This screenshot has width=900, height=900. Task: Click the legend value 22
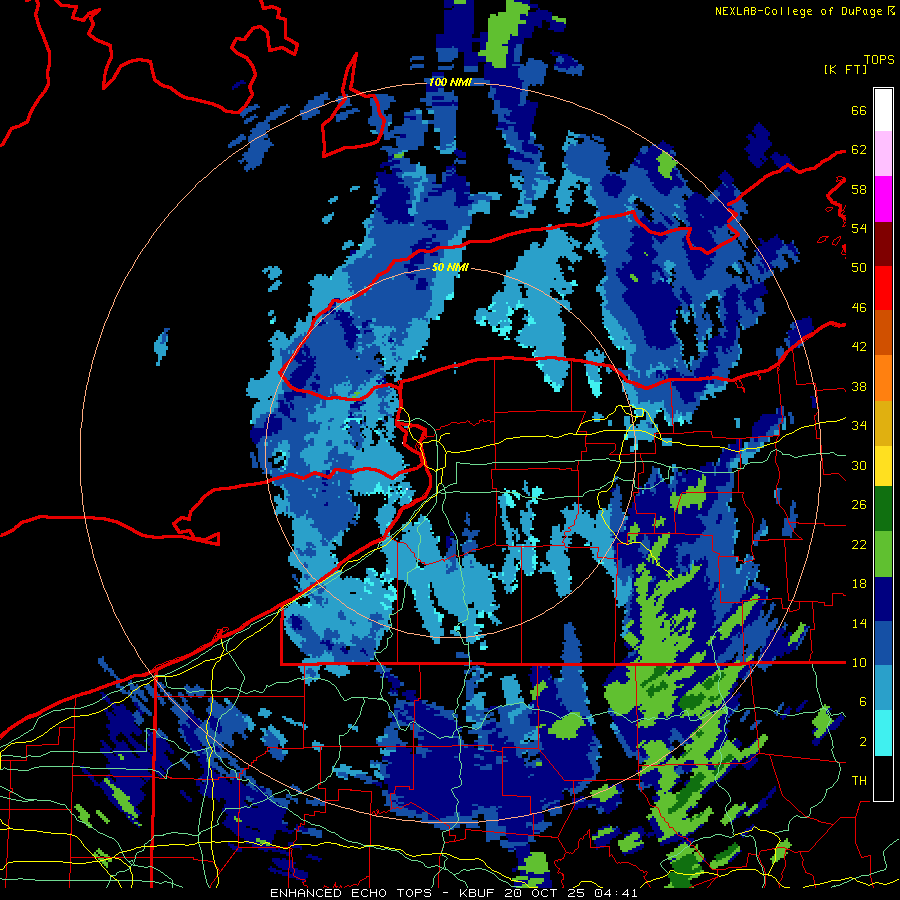click(x=859, y=544)
